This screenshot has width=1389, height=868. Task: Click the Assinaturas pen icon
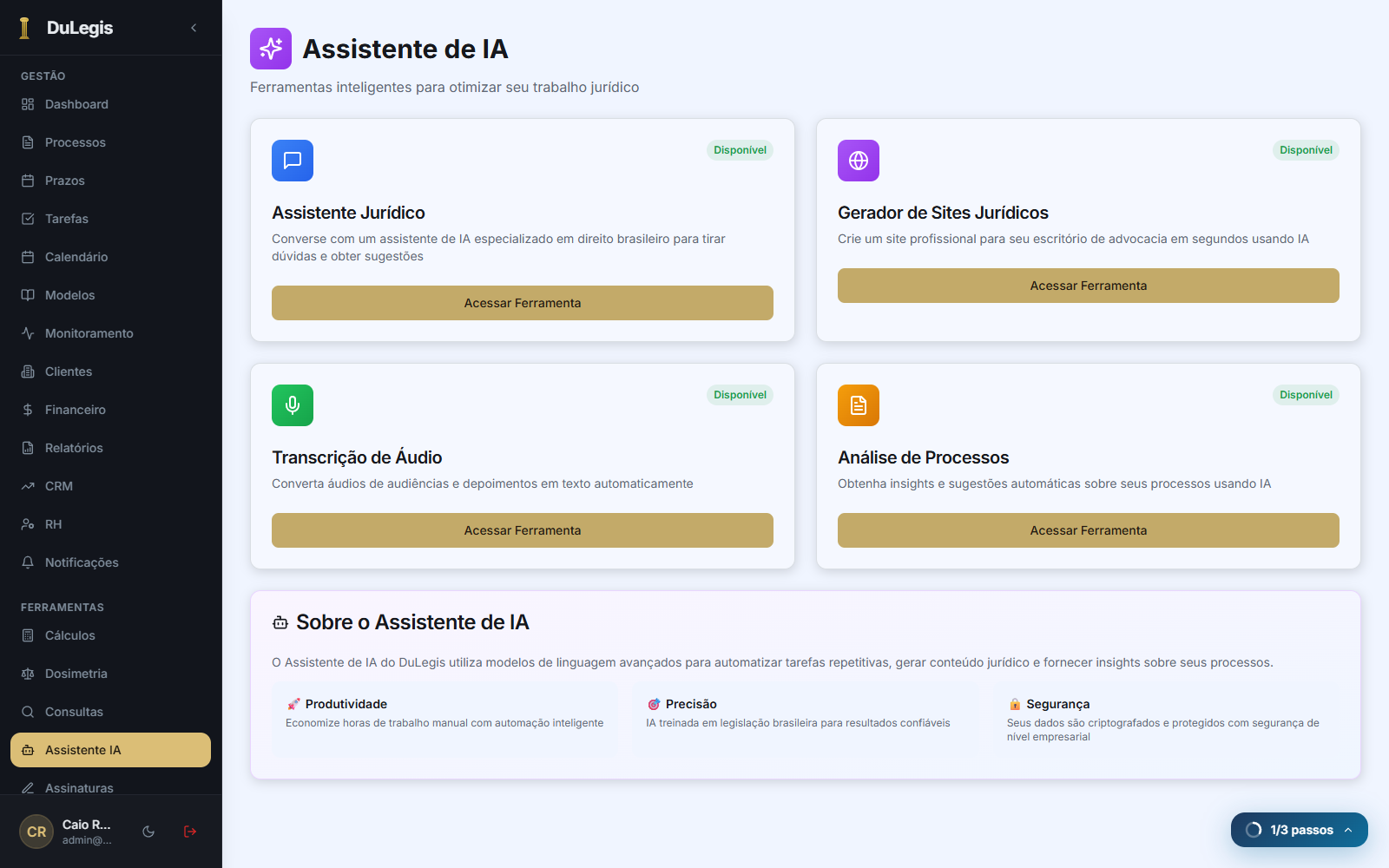click(28, 788)
